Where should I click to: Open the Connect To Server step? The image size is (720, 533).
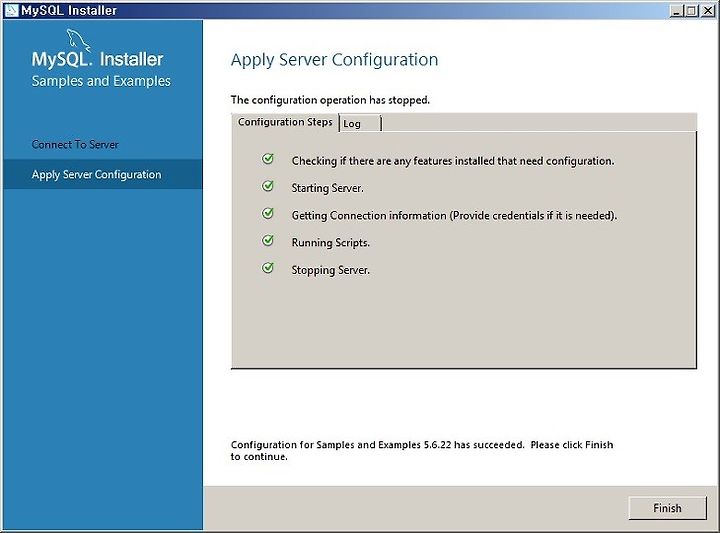coord(75,145)
